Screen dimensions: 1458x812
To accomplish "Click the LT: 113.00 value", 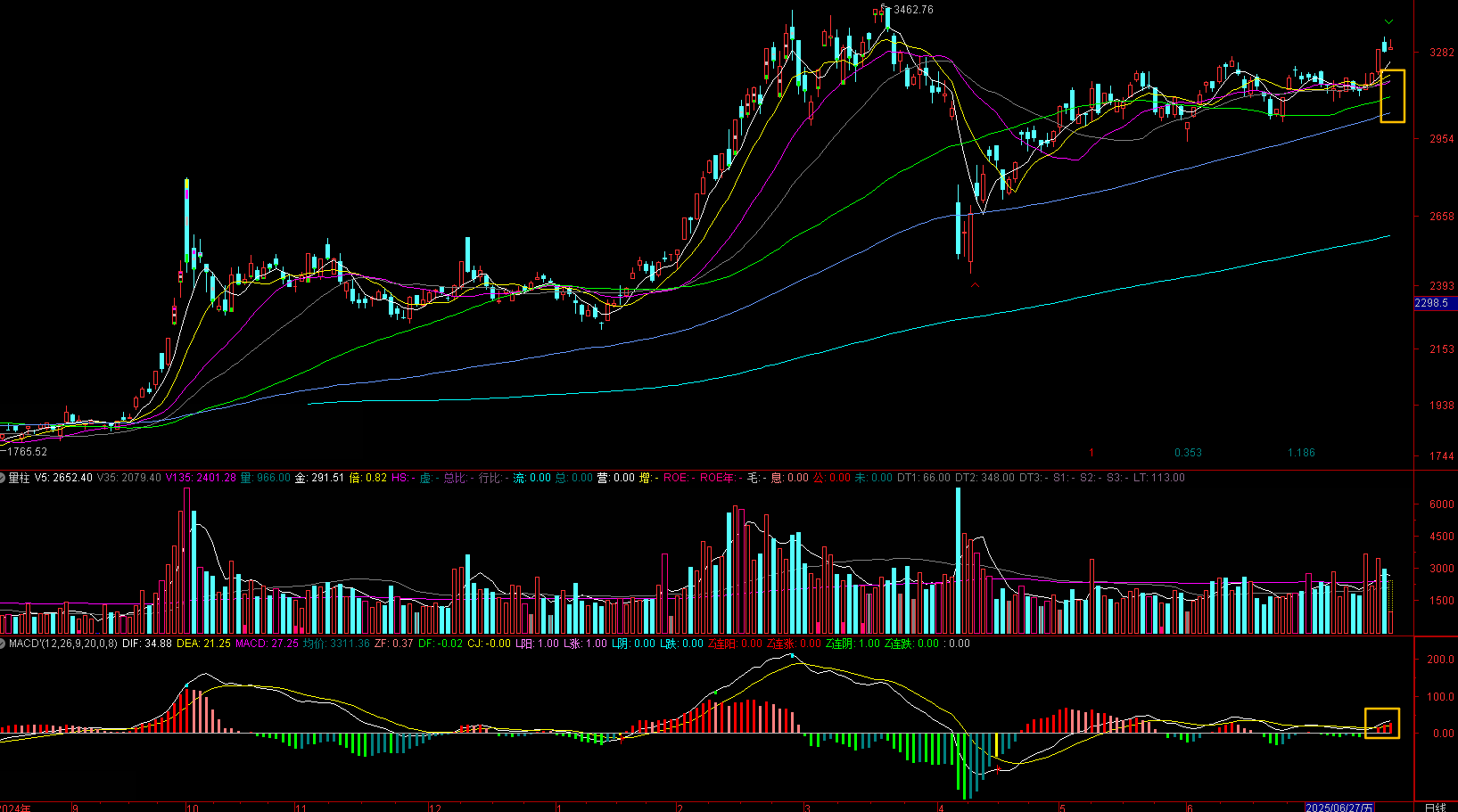I will click(1159, 478).
